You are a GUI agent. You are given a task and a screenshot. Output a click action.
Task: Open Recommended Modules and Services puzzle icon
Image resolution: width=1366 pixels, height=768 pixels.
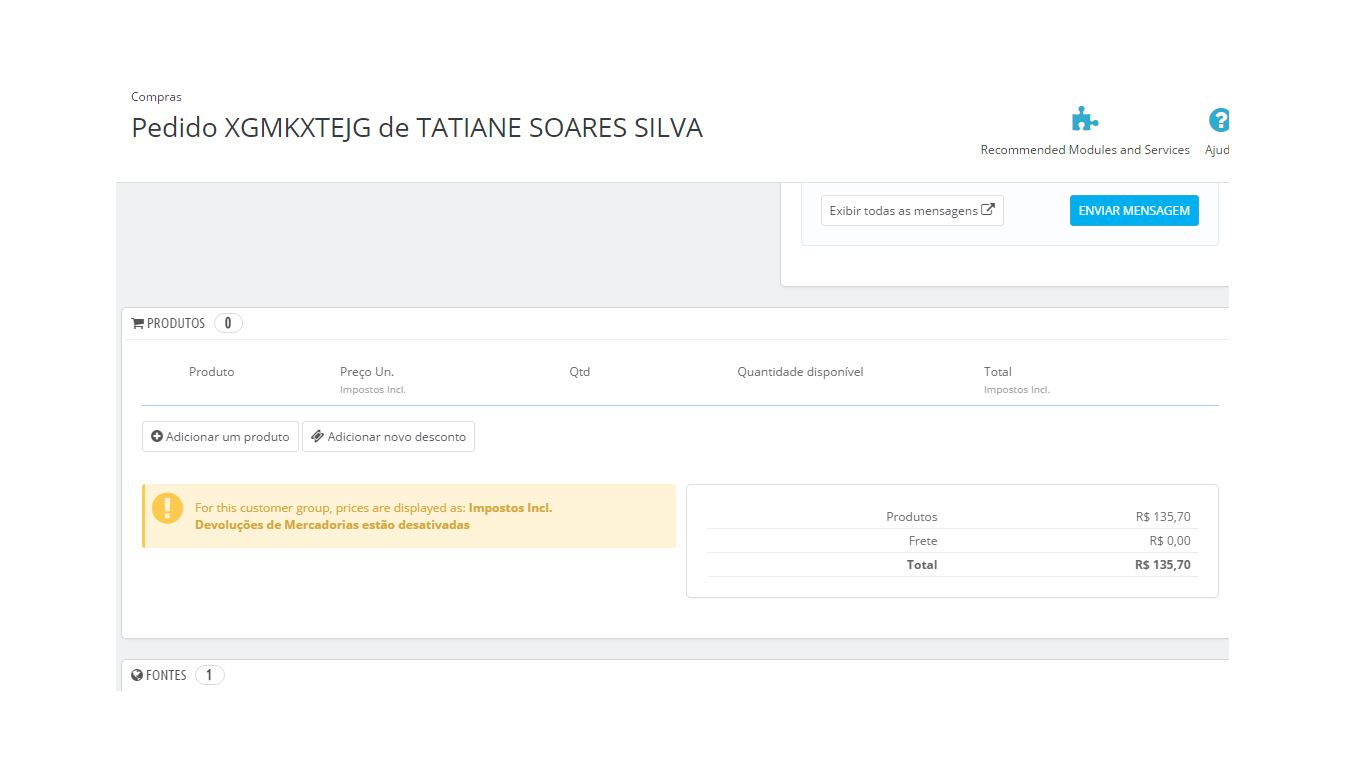coord(1085,120)
